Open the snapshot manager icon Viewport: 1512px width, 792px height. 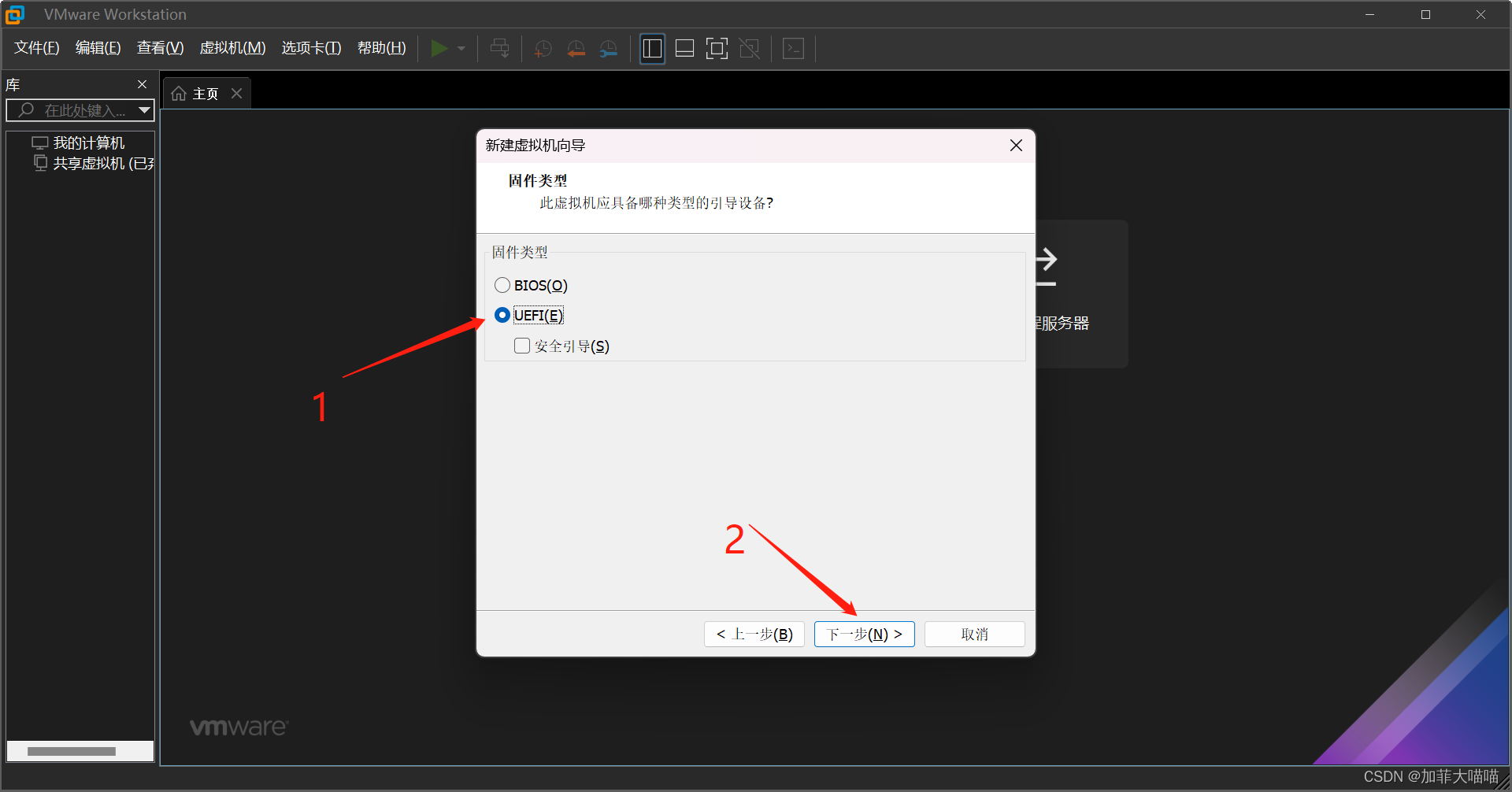tap(608, 49)
